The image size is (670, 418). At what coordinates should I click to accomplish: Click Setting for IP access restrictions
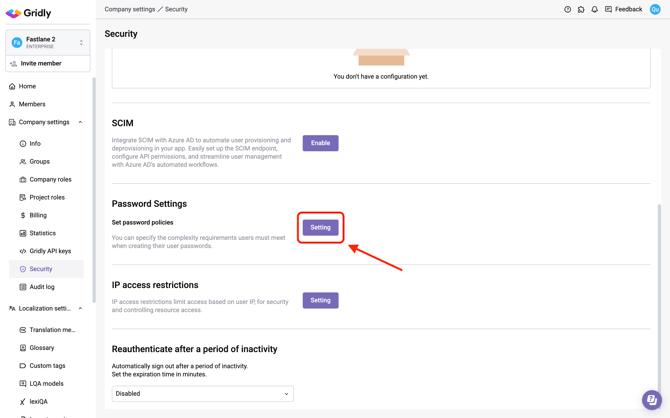click(320, 300)
